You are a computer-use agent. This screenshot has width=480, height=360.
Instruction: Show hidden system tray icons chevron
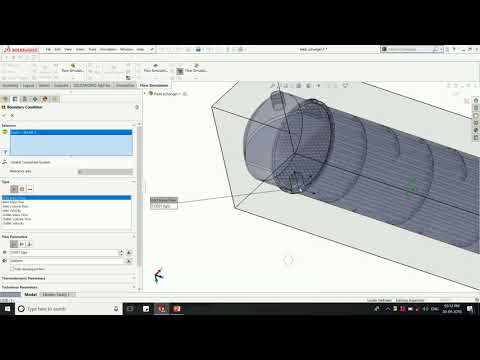pyautogui.click(x=388, y=309)
